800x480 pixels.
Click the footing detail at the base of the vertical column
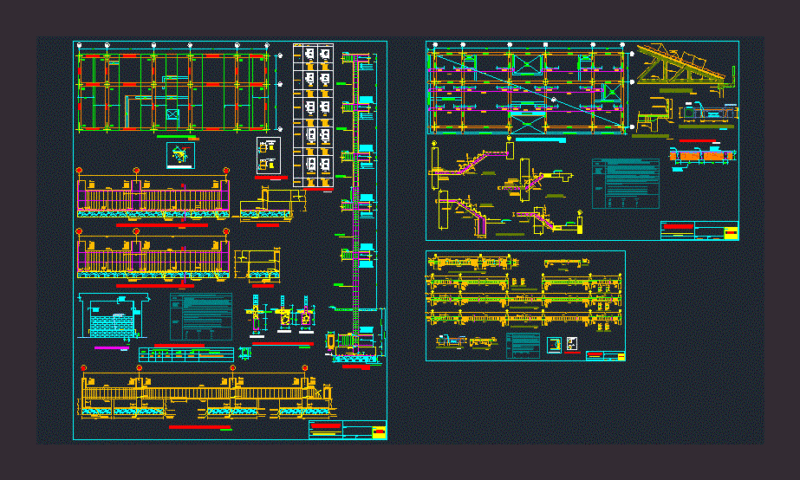click(x=355, y=347)
